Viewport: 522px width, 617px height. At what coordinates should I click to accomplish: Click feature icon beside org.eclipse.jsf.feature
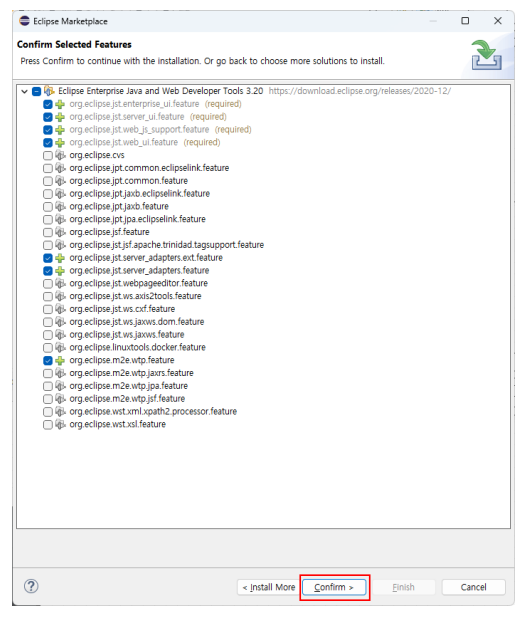point(60,232)
